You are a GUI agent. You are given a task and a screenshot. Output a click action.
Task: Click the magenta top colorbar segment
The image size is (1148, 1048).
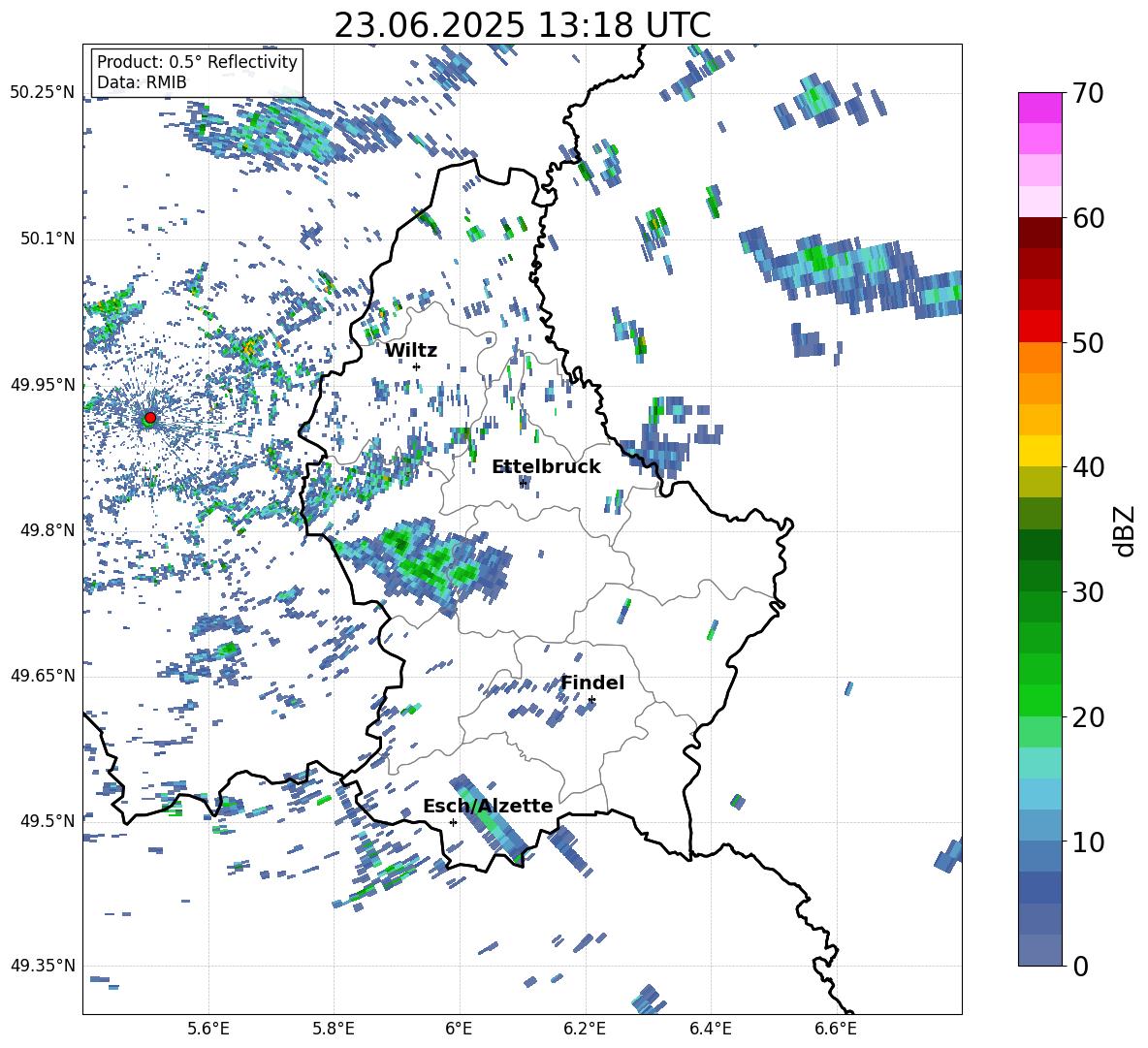coord(1039,109)
